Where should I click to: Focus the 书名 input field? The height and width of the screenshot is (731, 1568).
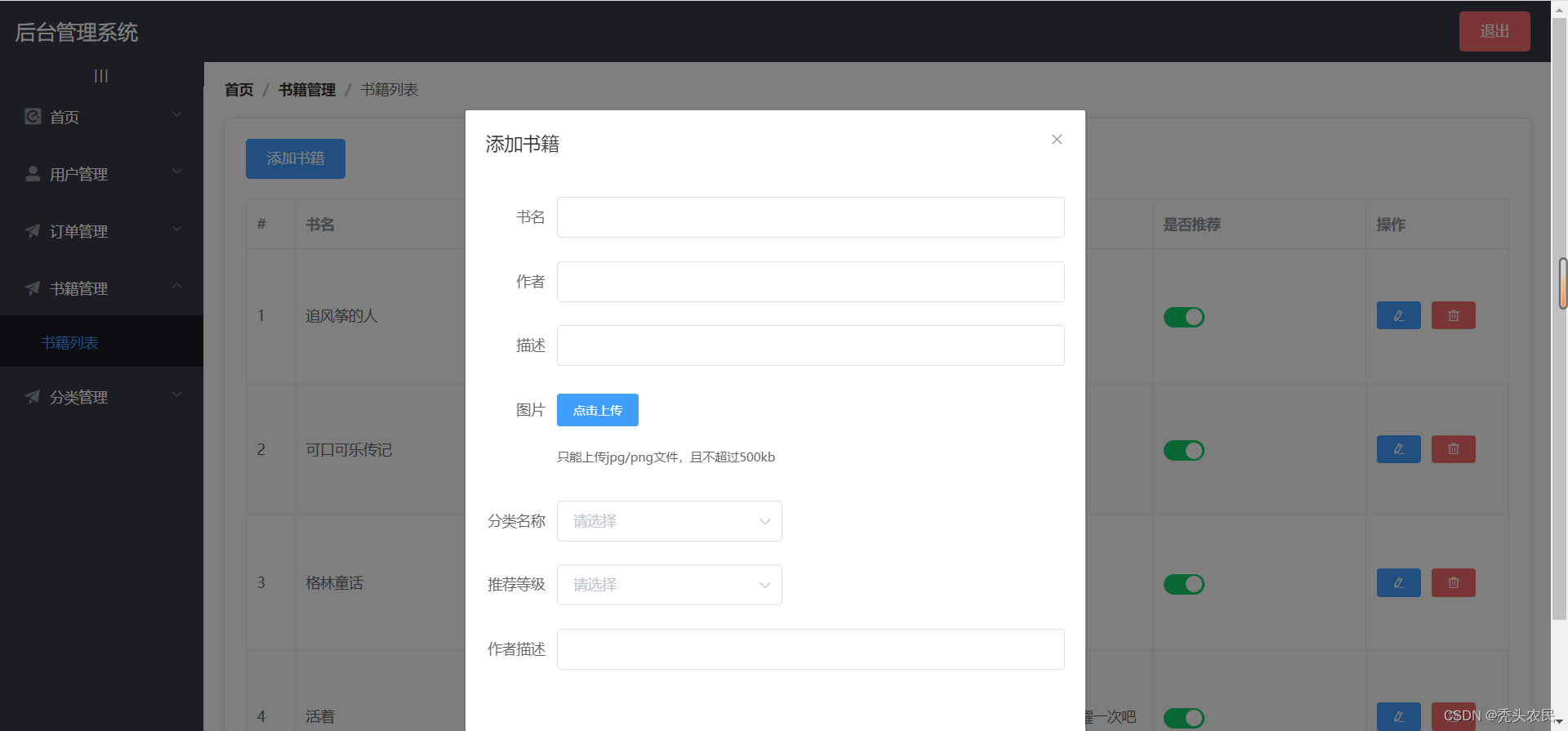[811, 217]
